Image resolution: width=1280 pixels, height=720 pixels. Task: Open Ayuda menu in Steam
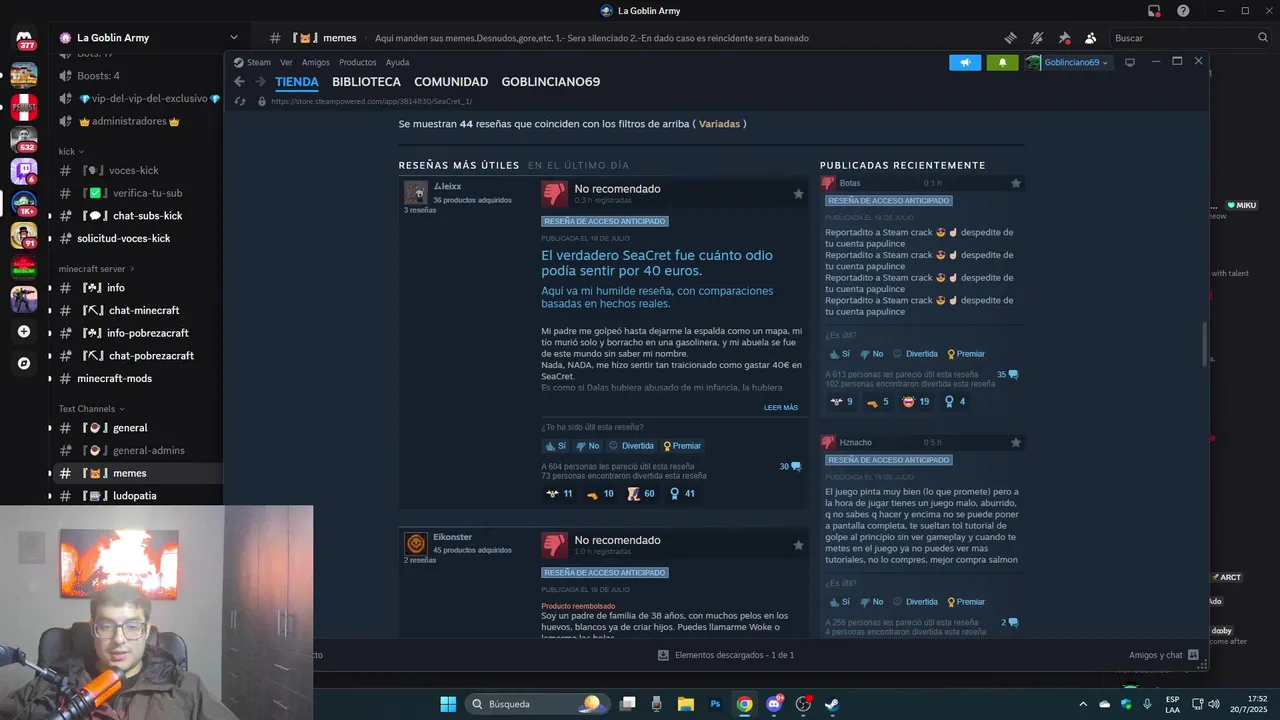click(x=398, y=62)
